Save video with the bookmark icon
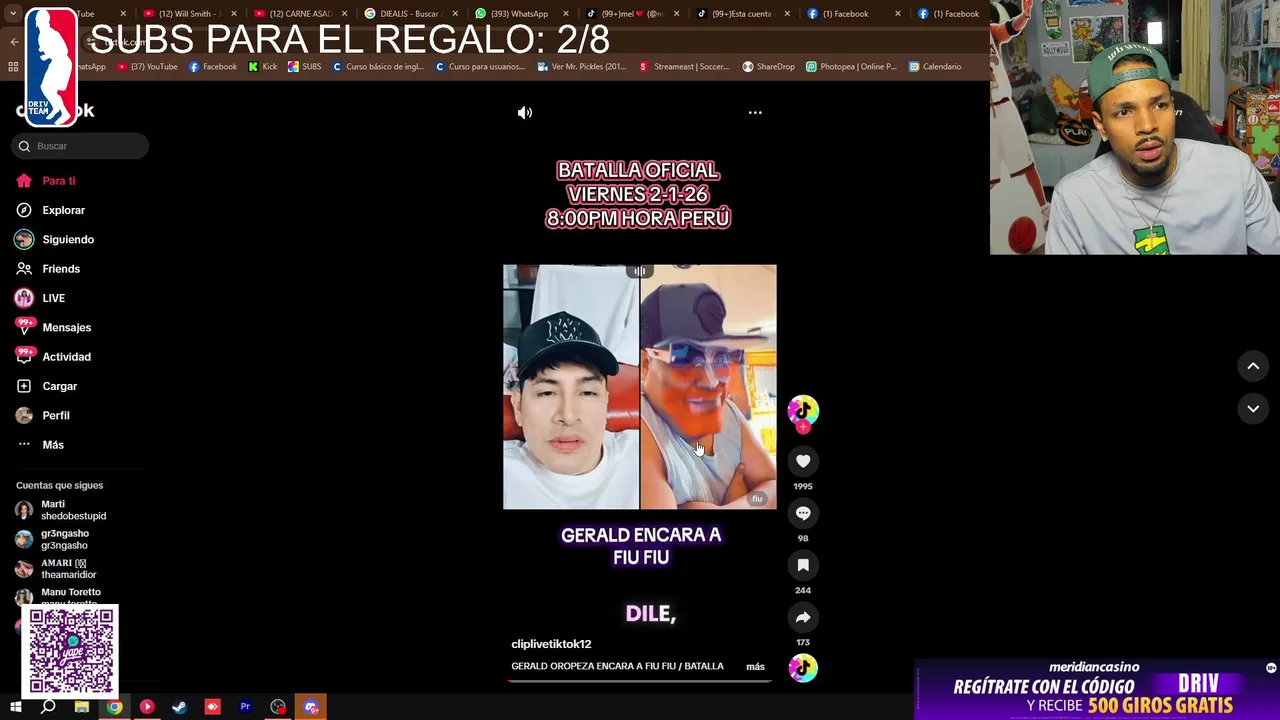The height and width of the screenshot is (720, 1280). [x=803, y=565]
